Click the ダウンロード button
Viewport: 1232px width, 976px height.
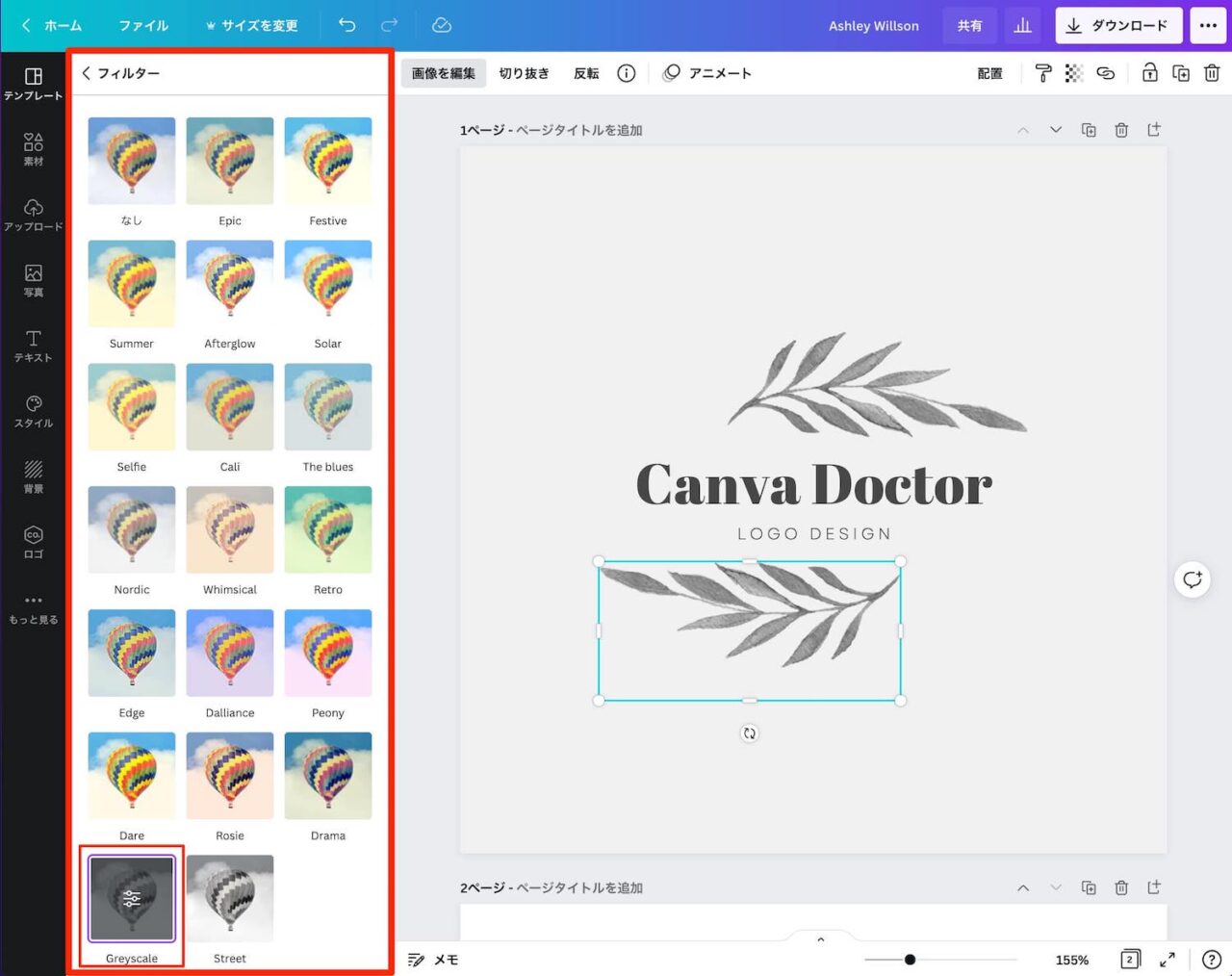pyautogui.click(x=1117, y=25)
